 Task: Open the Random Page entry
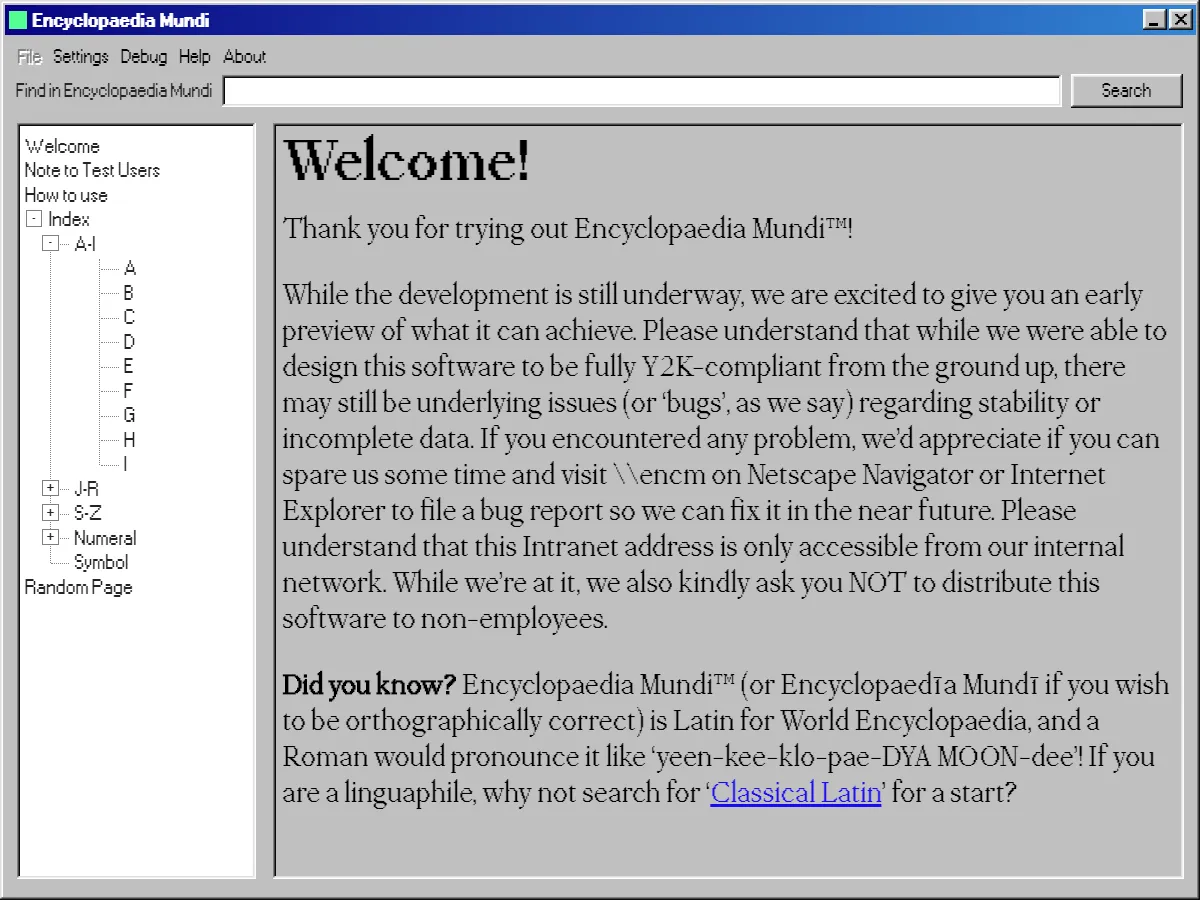tap(78, 587)
